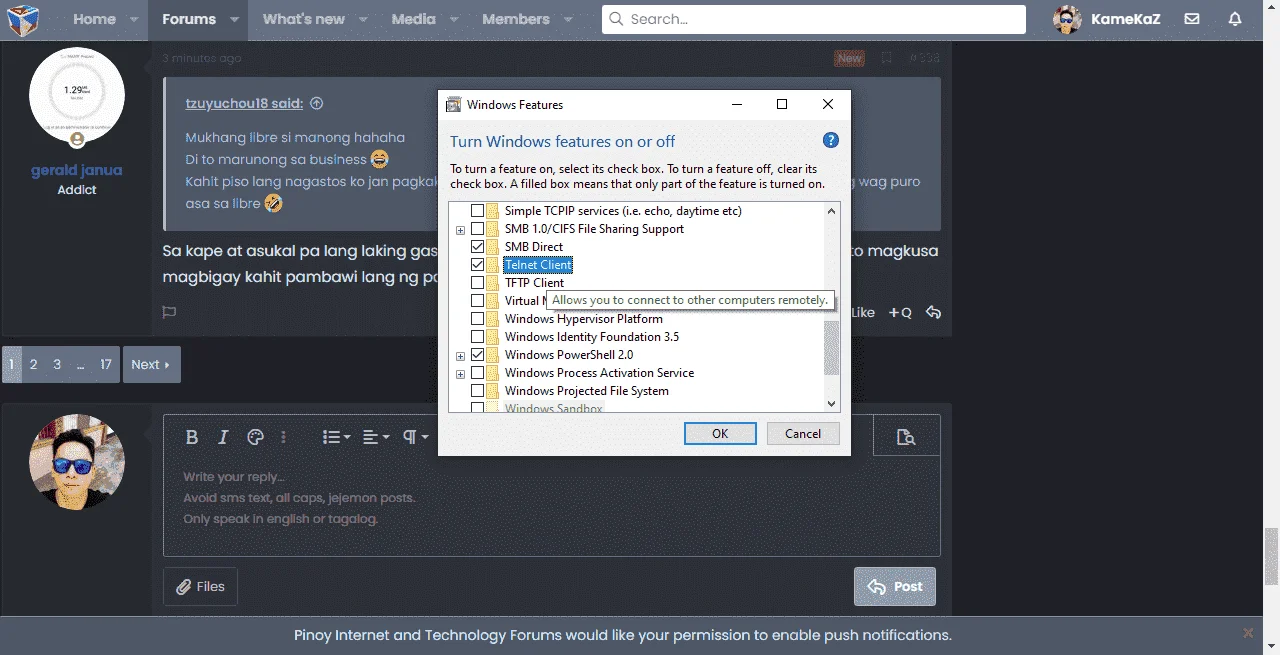Open gerald janua username link
Viewport: 1280px width, 655px height.
[x=77, y=171]
